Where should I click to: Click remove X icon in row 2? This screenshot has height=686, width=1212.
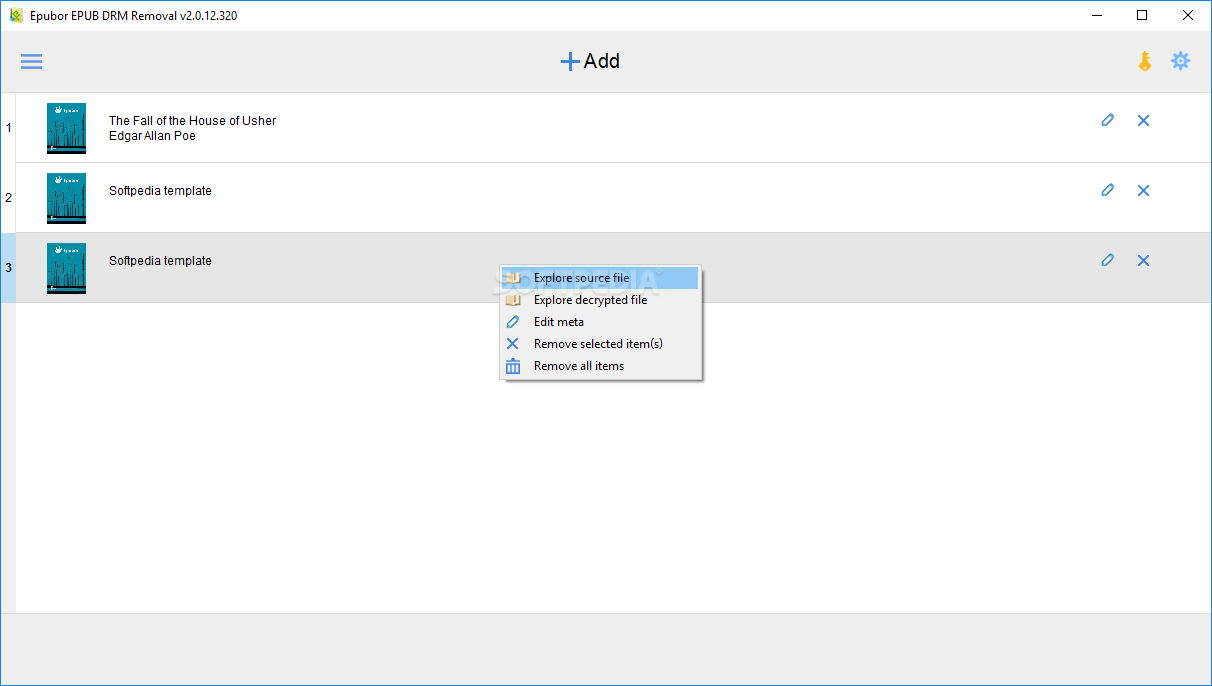tap(1143, 190)
